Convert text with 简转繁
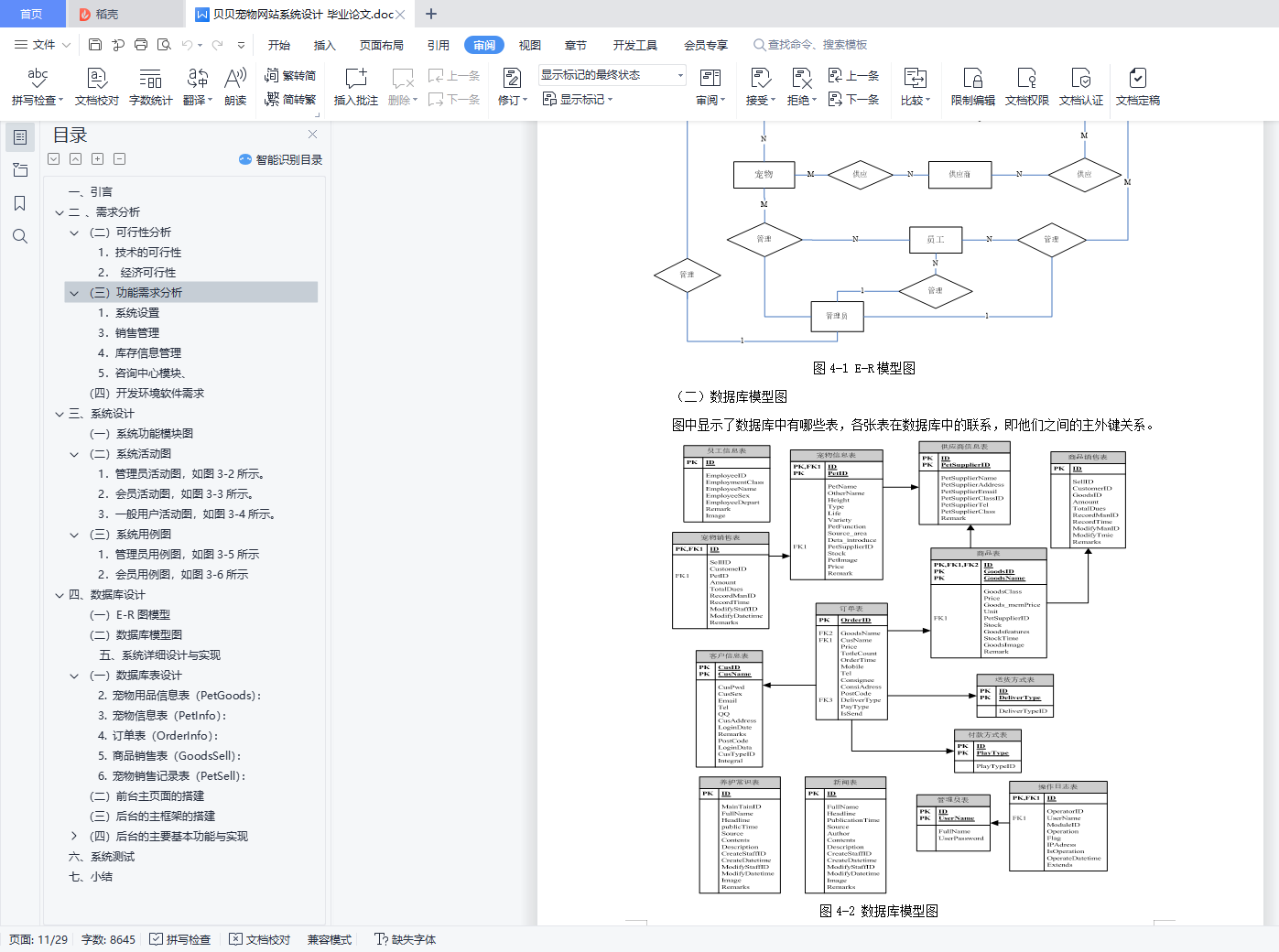The image size is (1279, 952). [x=290, y=99]
